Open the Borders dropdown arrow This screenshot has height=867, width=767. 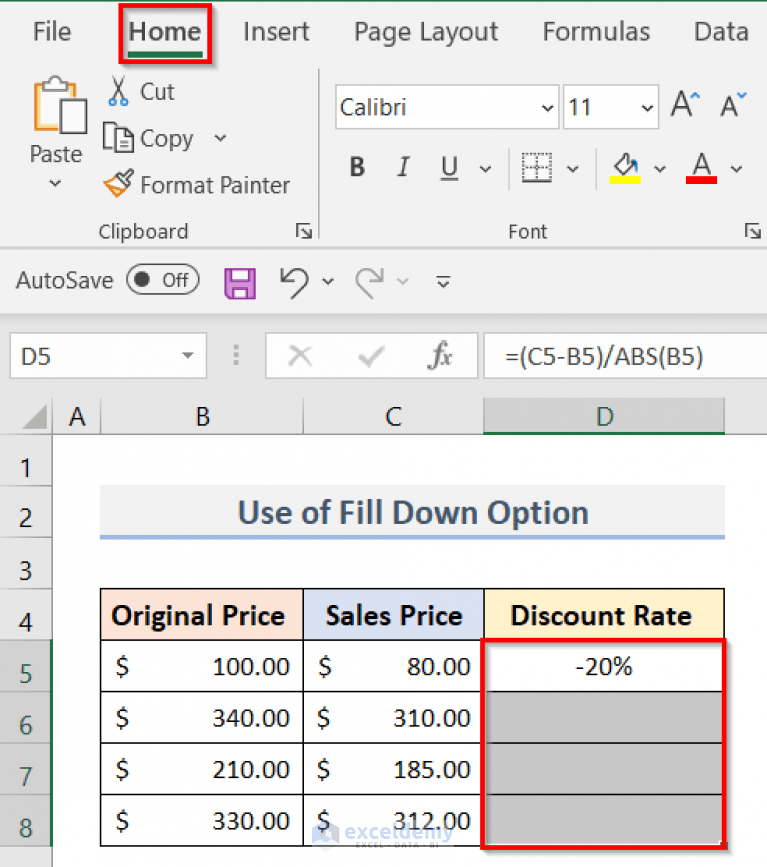click(574, 167)
